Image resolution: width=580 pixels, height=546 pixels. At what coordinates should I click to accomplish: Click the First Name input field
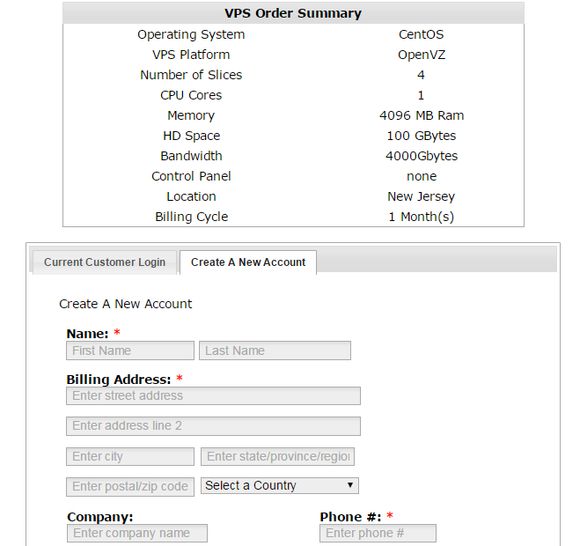point(130,350)
